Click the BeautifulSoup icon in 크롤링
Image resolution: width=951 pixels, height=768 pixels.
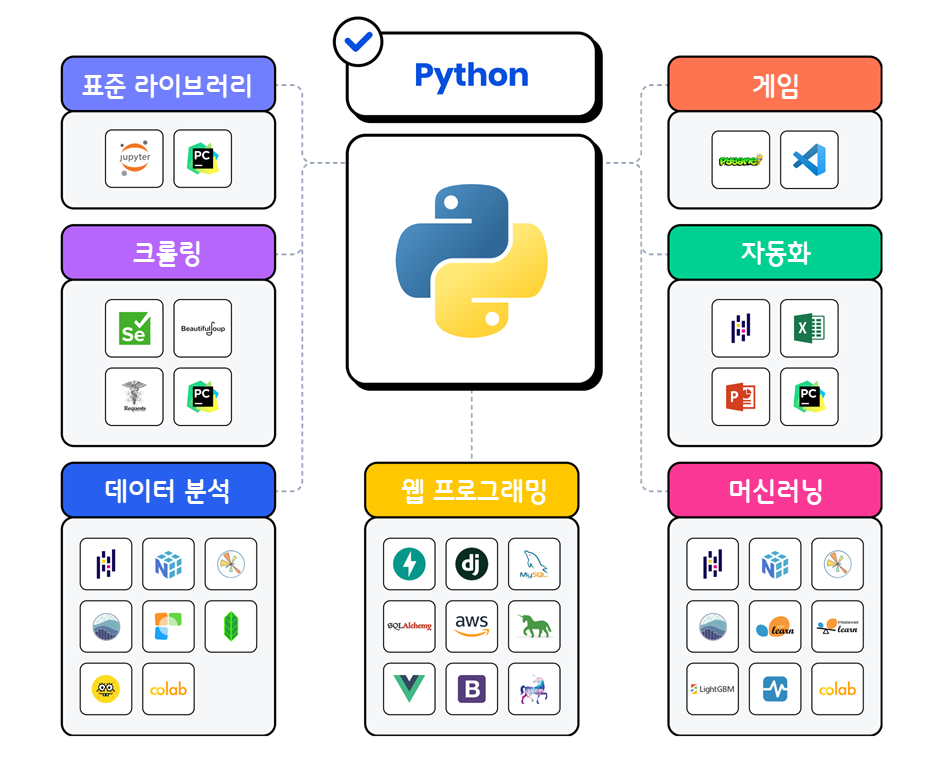point(203,328)
